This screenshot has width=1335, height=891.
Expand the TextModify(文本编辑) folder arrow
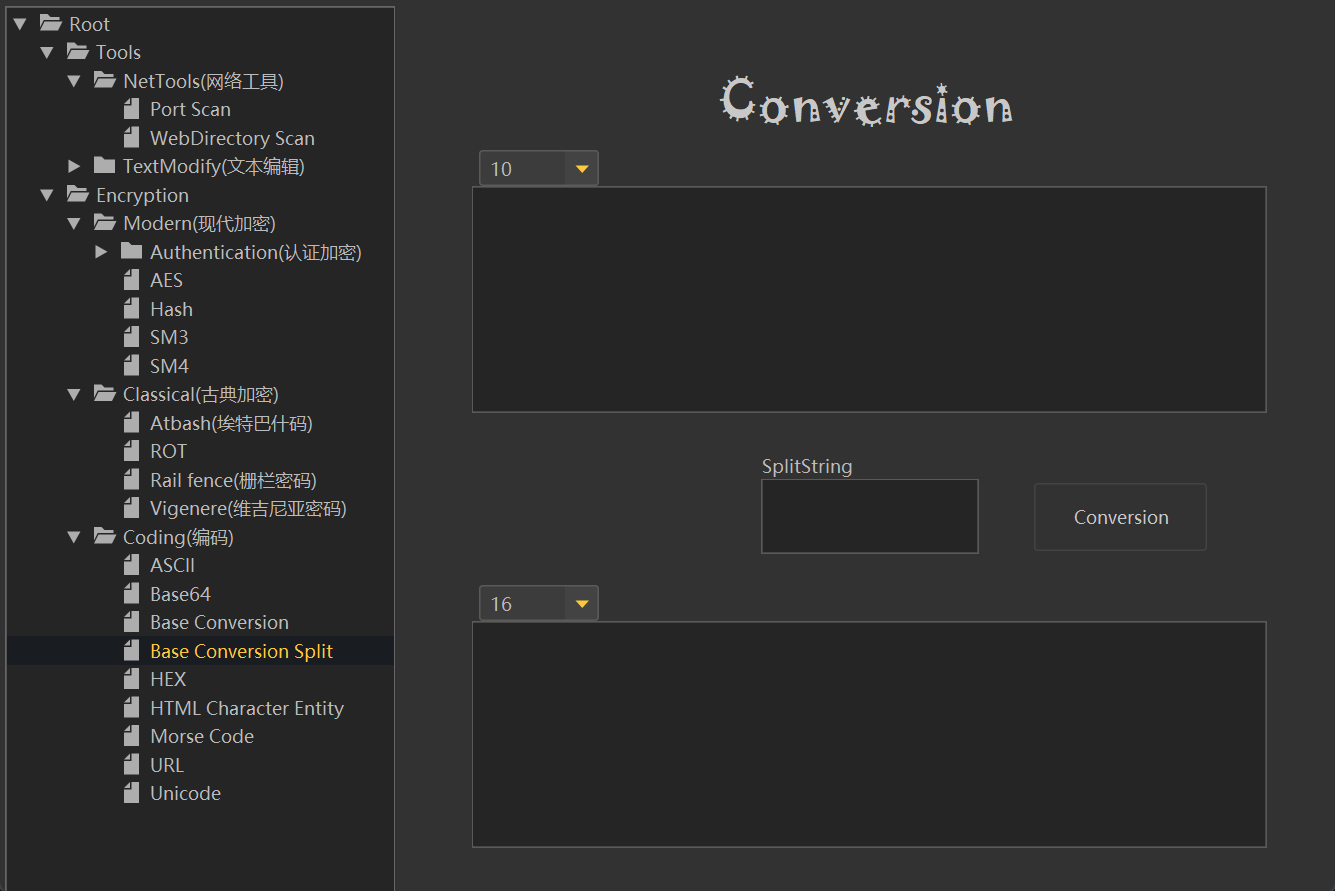74,166
